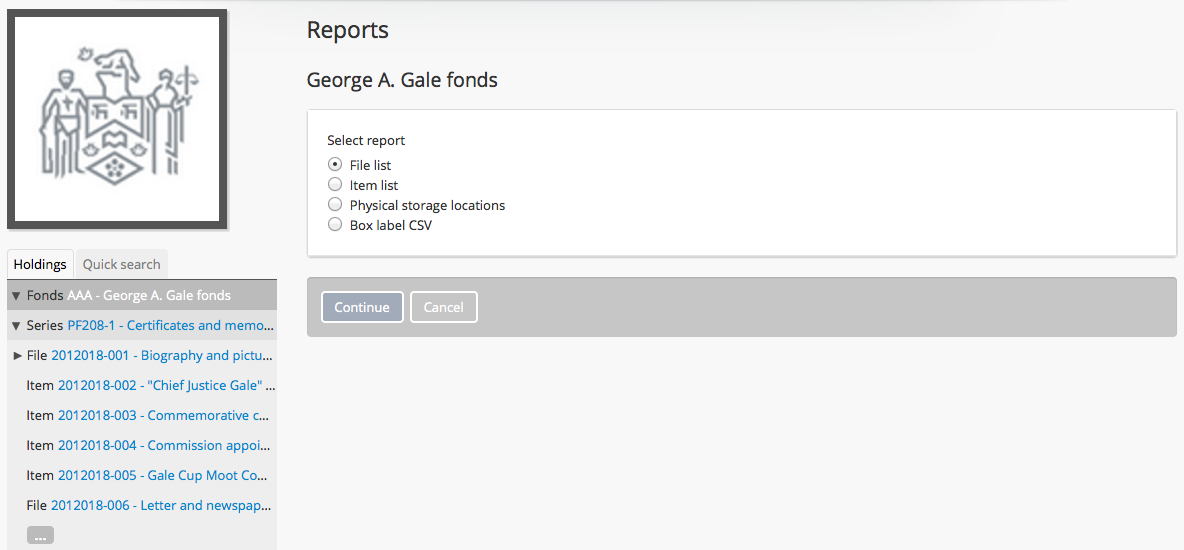Select the File list radio button
The width and height of the screenshot is (1184, 550).
[335, 165]
